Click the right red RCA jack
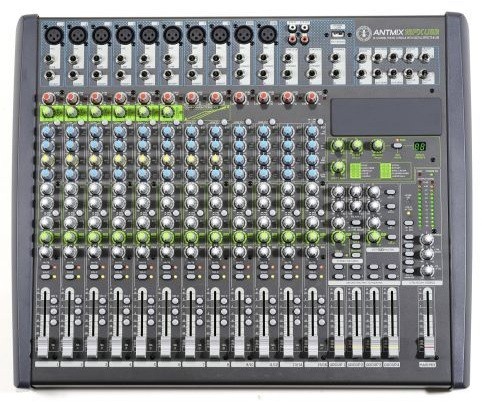Viewport: 482px width, 403px height. pyautogui.click(x=305, y=40)
